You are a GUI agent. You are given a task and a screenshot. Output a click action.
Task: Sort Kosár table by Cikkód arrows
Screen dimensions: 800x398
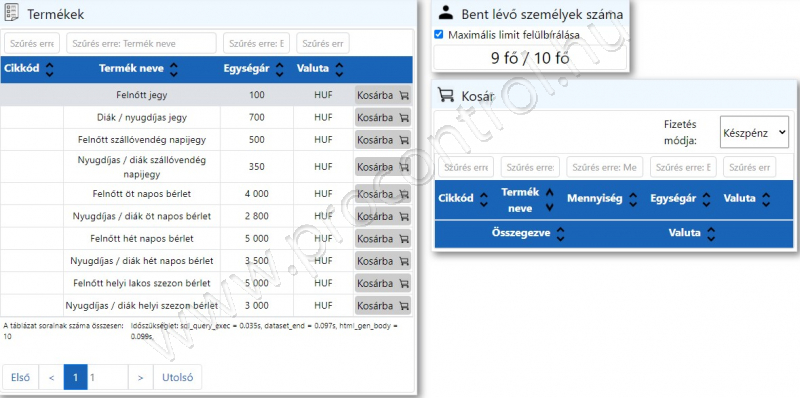[483, 199]
